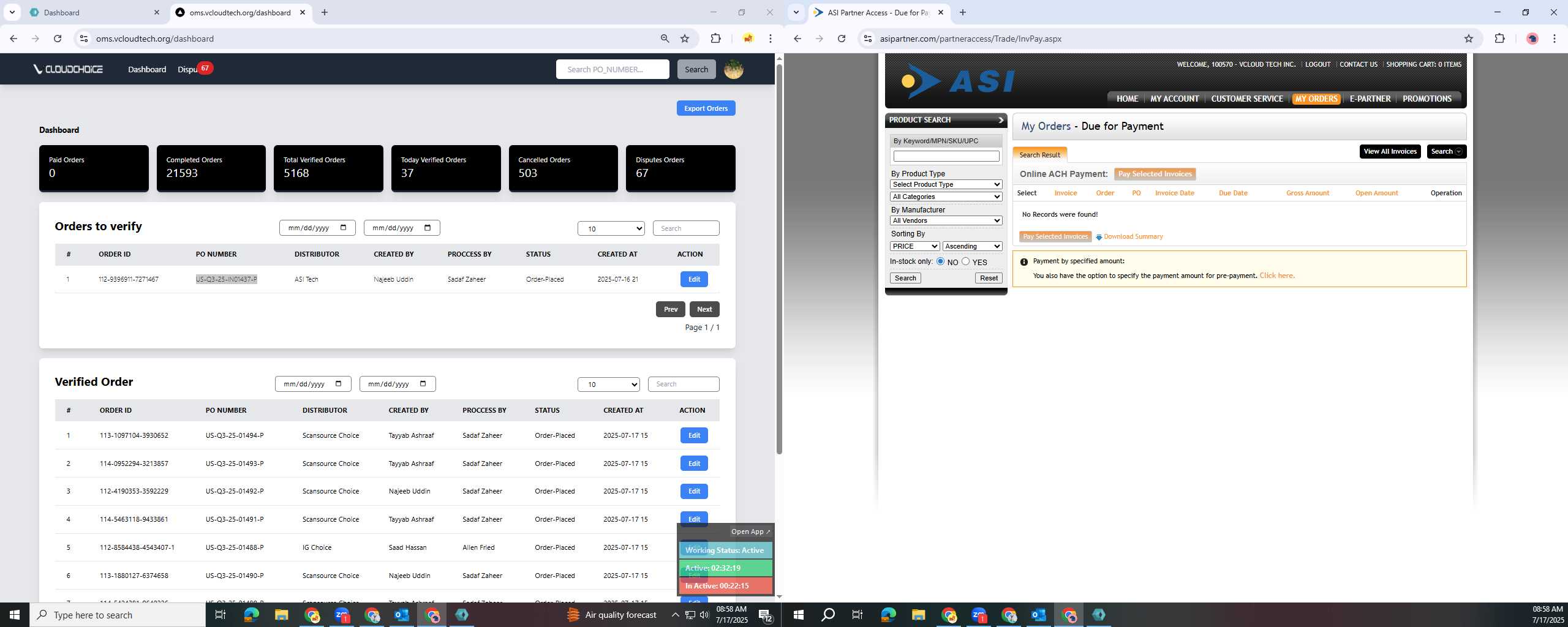1568x627 pixels.
Task: Click LOGOUT link on ASI header
Action: pos(1317,64)
